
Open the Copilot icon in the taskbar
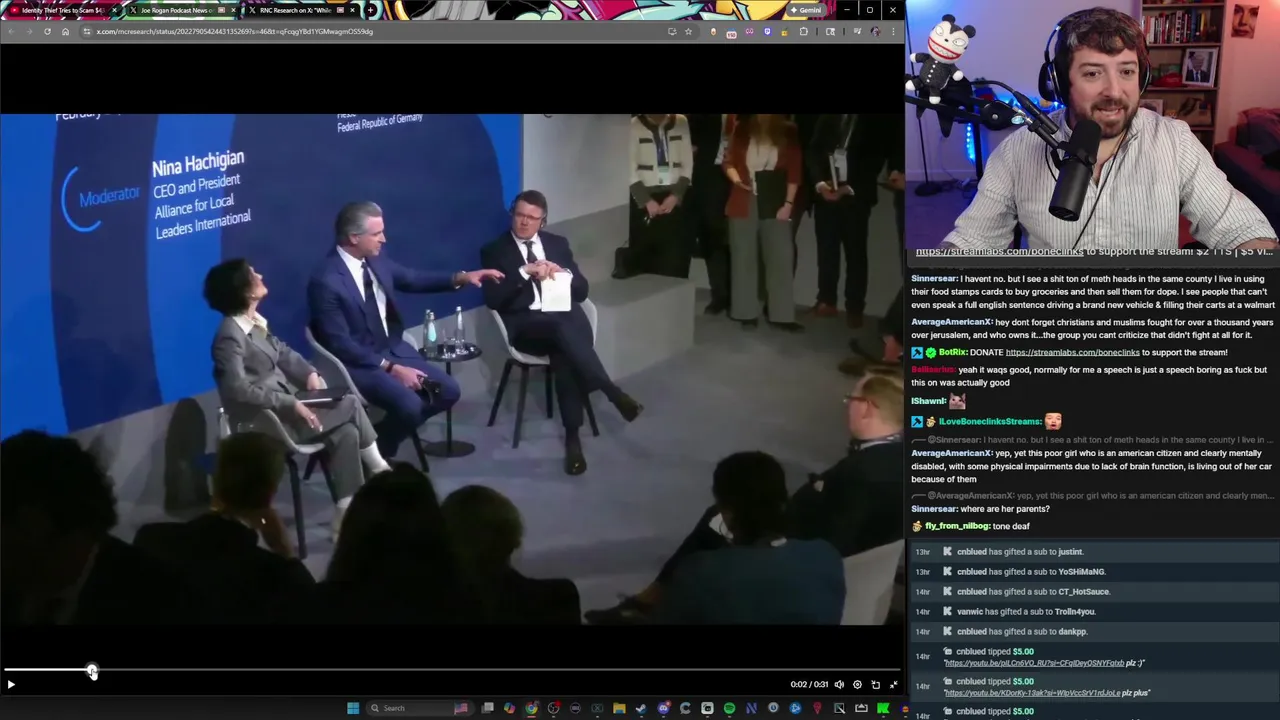[x=508, y=708]
